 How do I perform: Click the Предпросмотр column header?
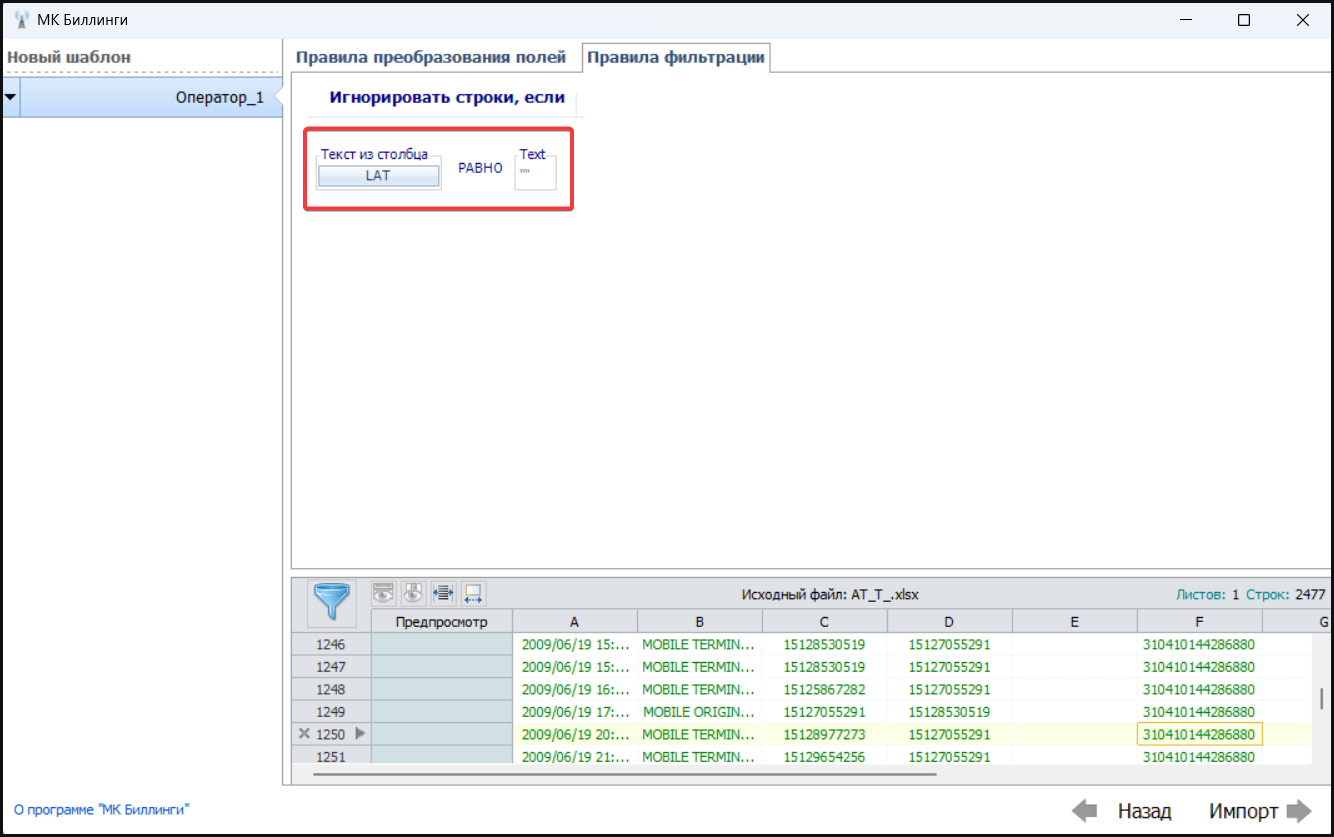coord(441,622)
